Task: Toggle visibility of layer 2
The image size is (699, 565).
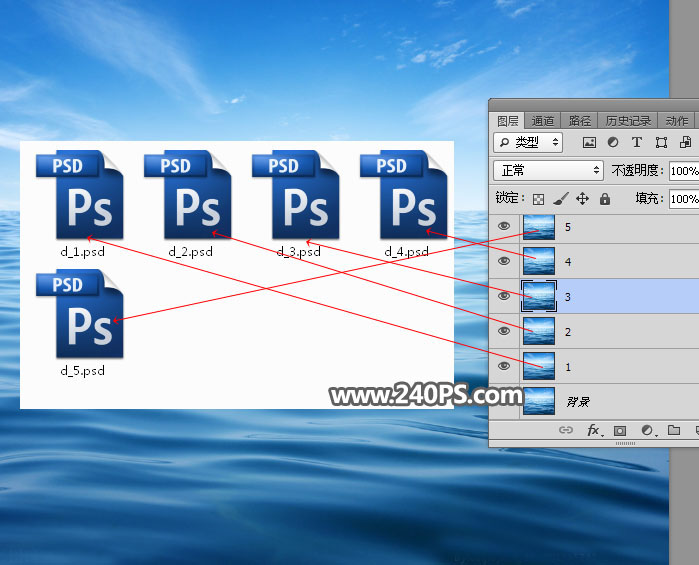Action: click(x=504, y=331)
